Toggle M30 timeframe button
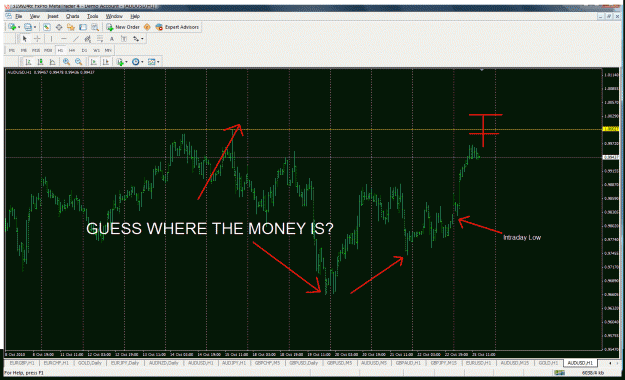 click(x=48, y=51)
